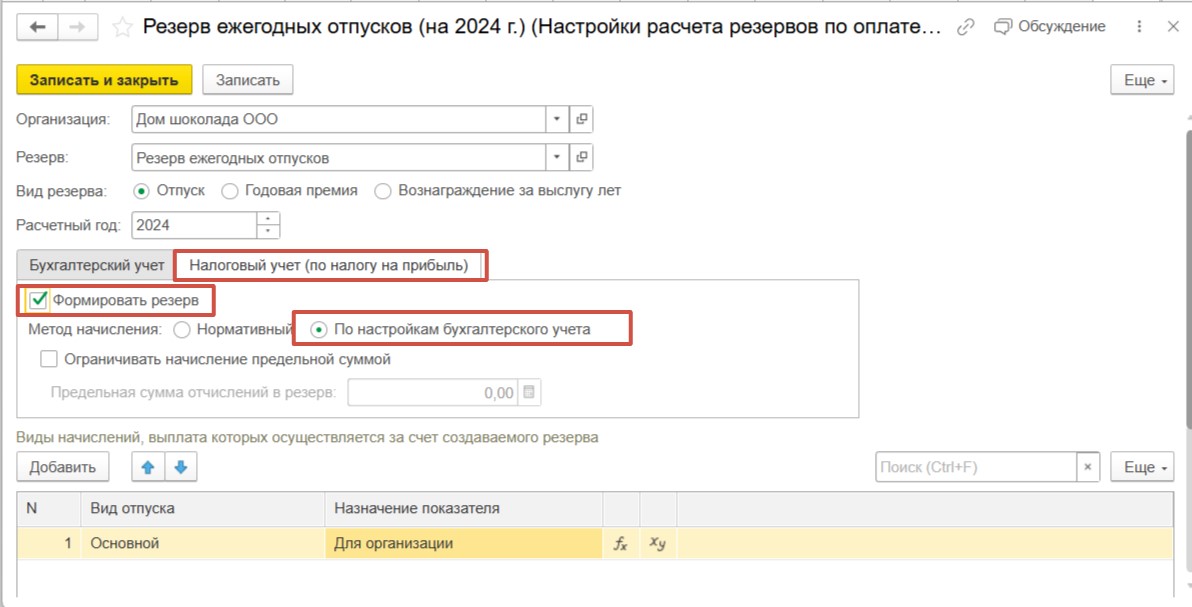Toggle the Формировать резерв checkbox
The width and height of the screenshot is (1192, 607).
(x=39, y=299)
